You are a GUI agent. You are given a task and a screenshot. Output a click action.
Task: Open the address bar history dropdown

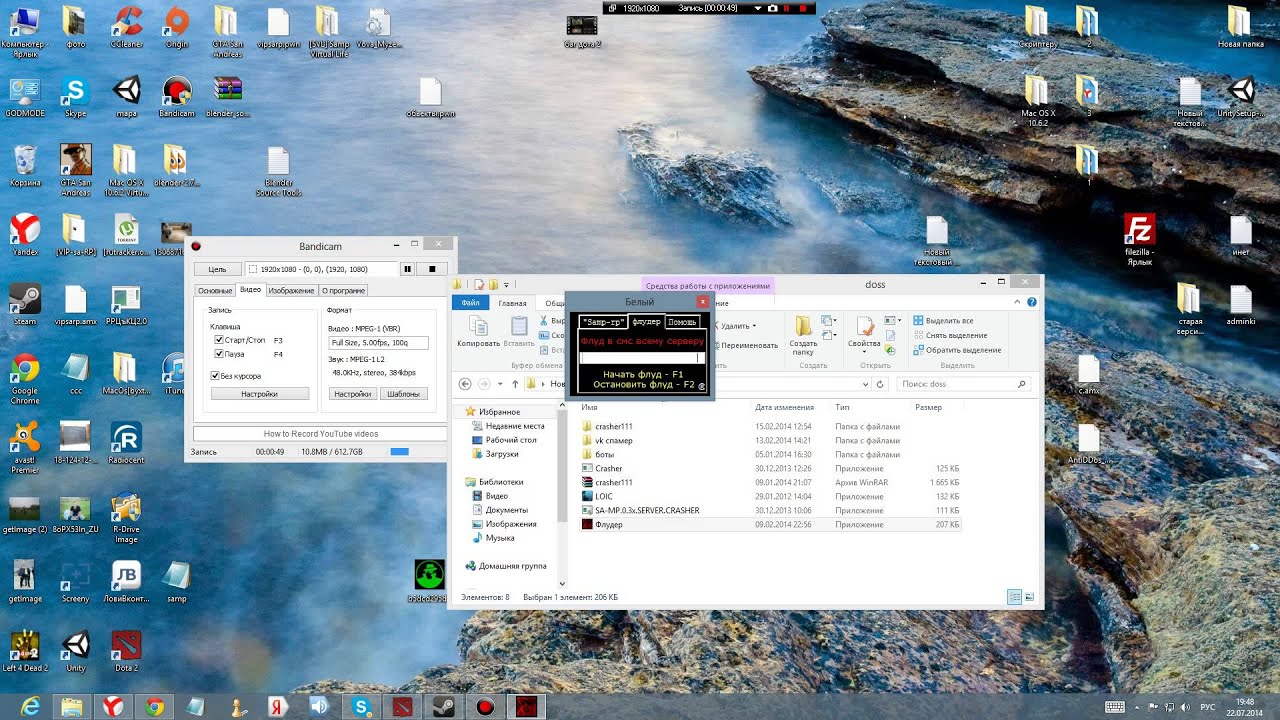(865, 384)
